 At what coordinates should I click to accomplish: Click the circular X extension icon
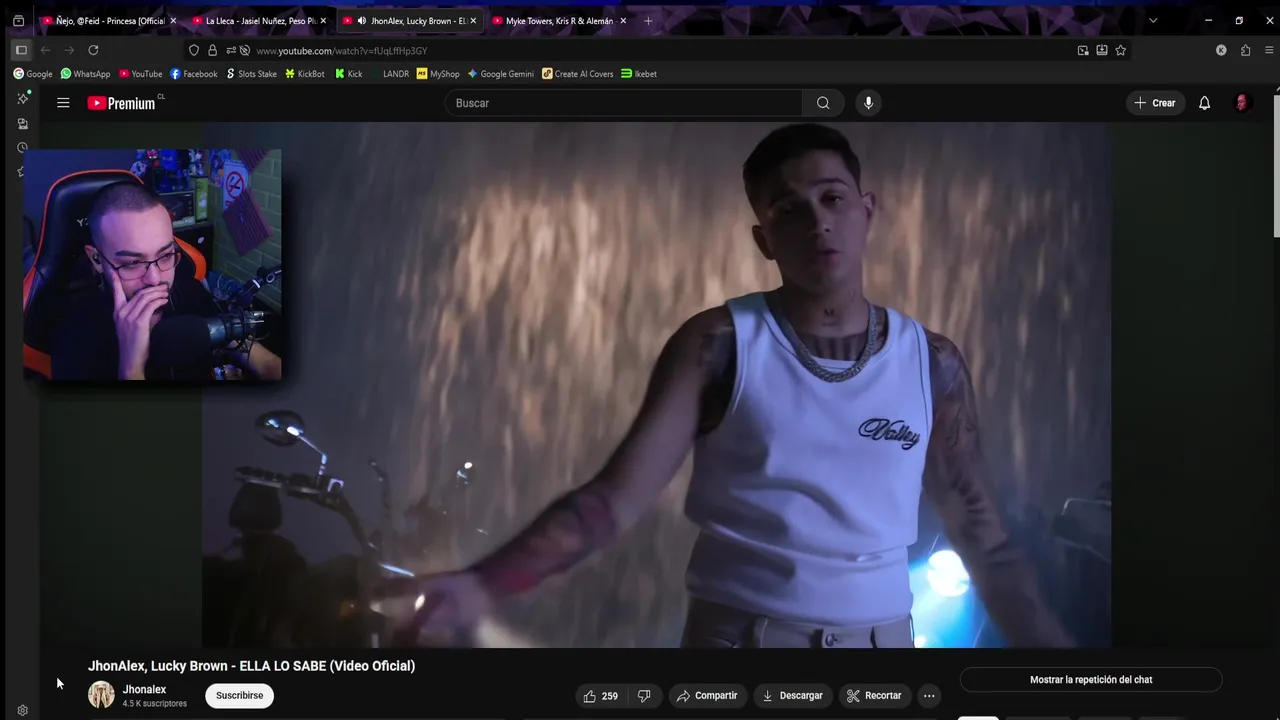pyautogui.click(x=1221, y=50)
